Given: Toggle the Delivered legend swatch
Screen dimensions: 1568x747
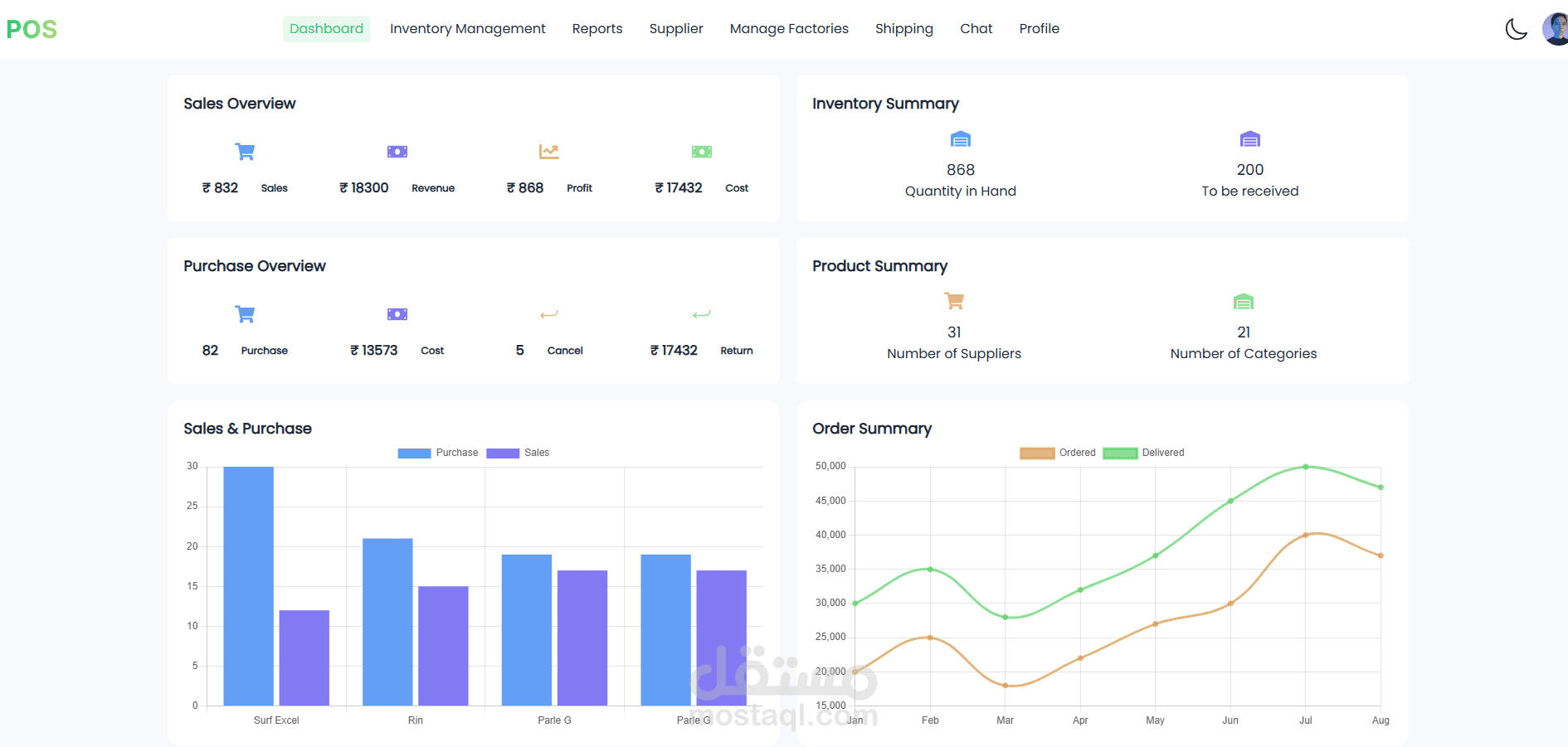Looking at the screenshot, I should click(1120, 453).
